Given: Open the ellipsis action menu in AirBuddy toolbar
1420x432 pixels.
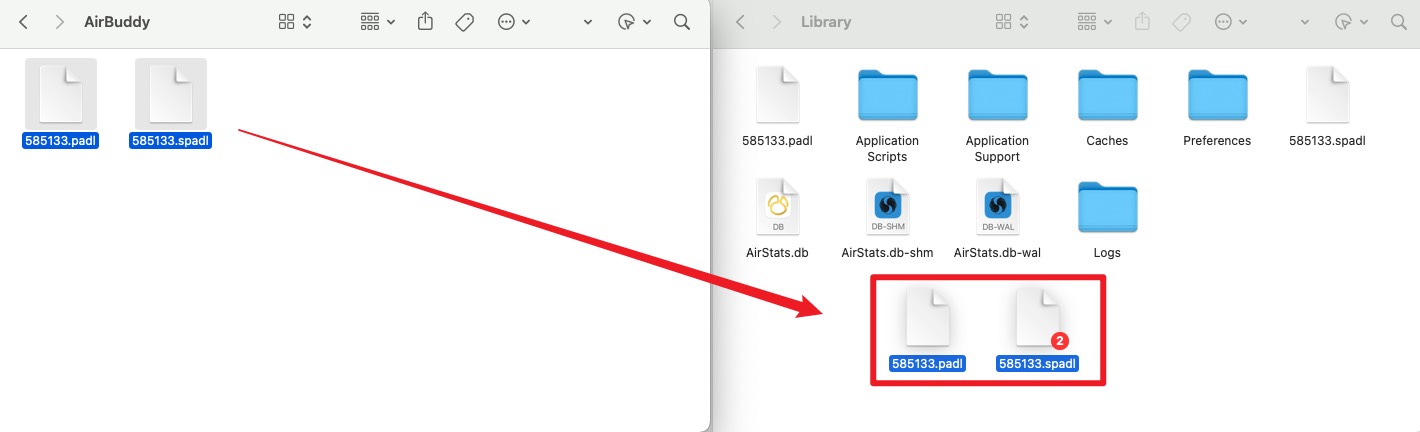Looking at the screenshot, I should (514, 22).
